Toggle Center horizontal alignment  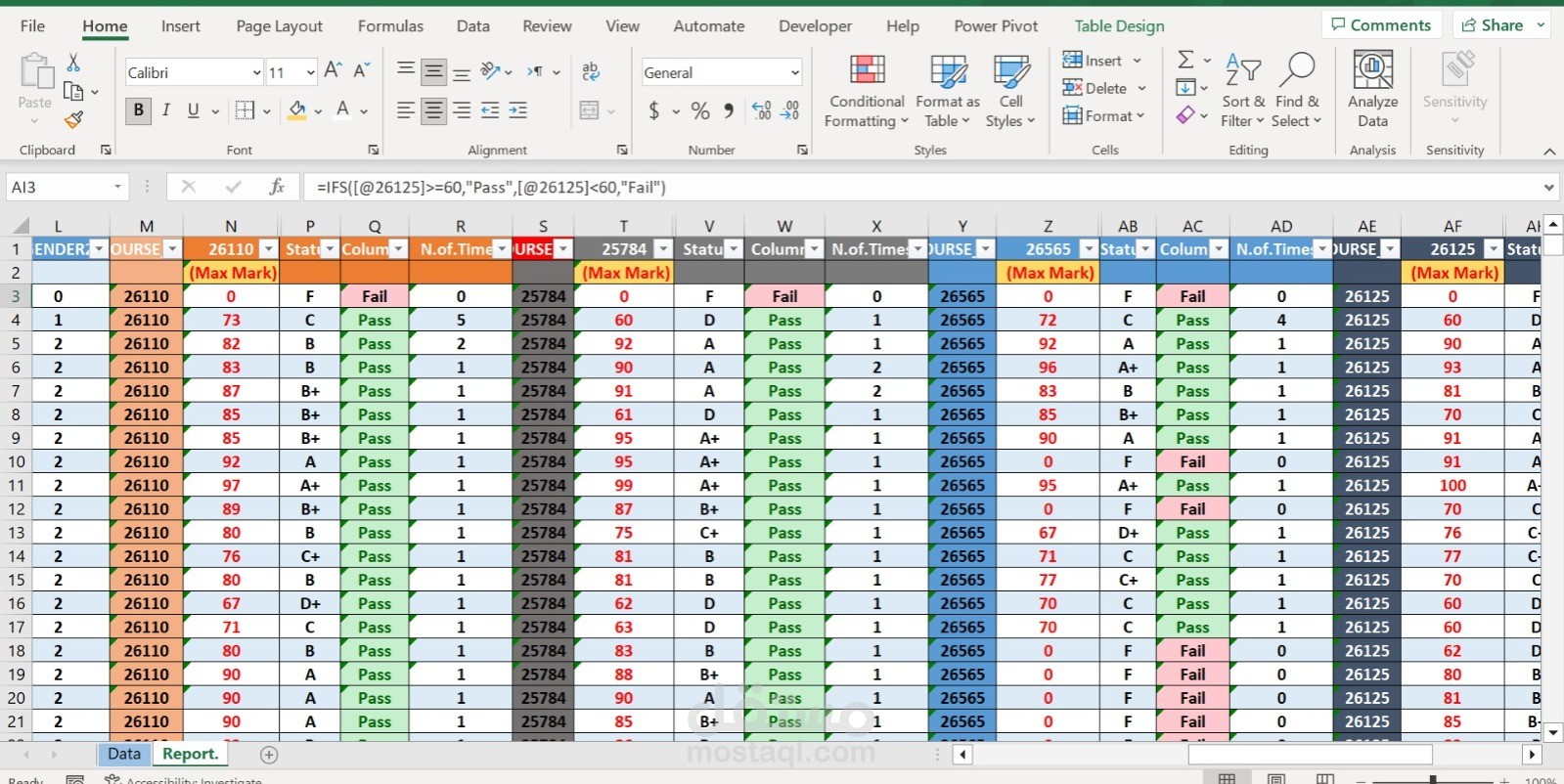pos(433,110)
